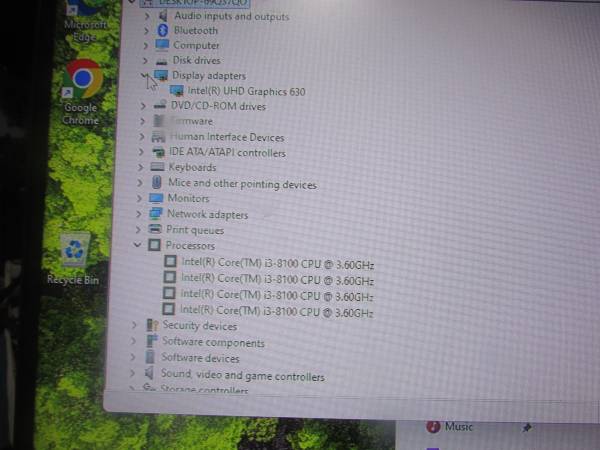Click the Sound, video and game controllers icon
Screen dimensions: 600x450
[149, 373]
